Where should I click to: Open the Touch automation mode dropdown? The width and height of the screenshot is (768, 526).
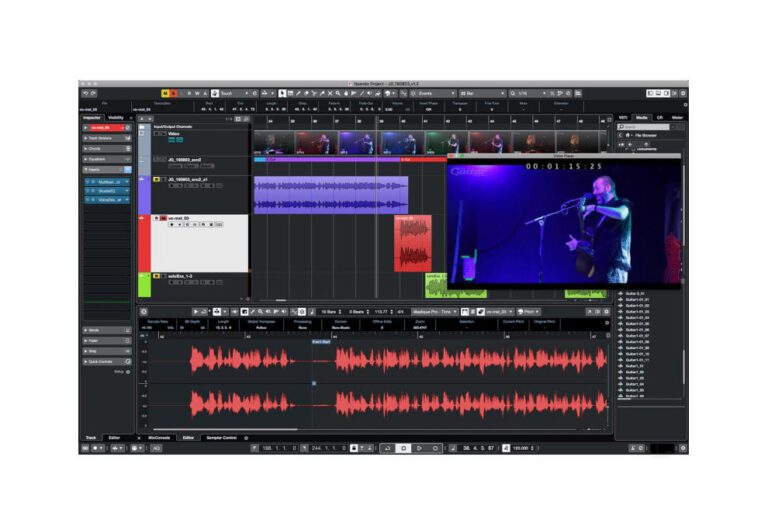tap(234, 93)
